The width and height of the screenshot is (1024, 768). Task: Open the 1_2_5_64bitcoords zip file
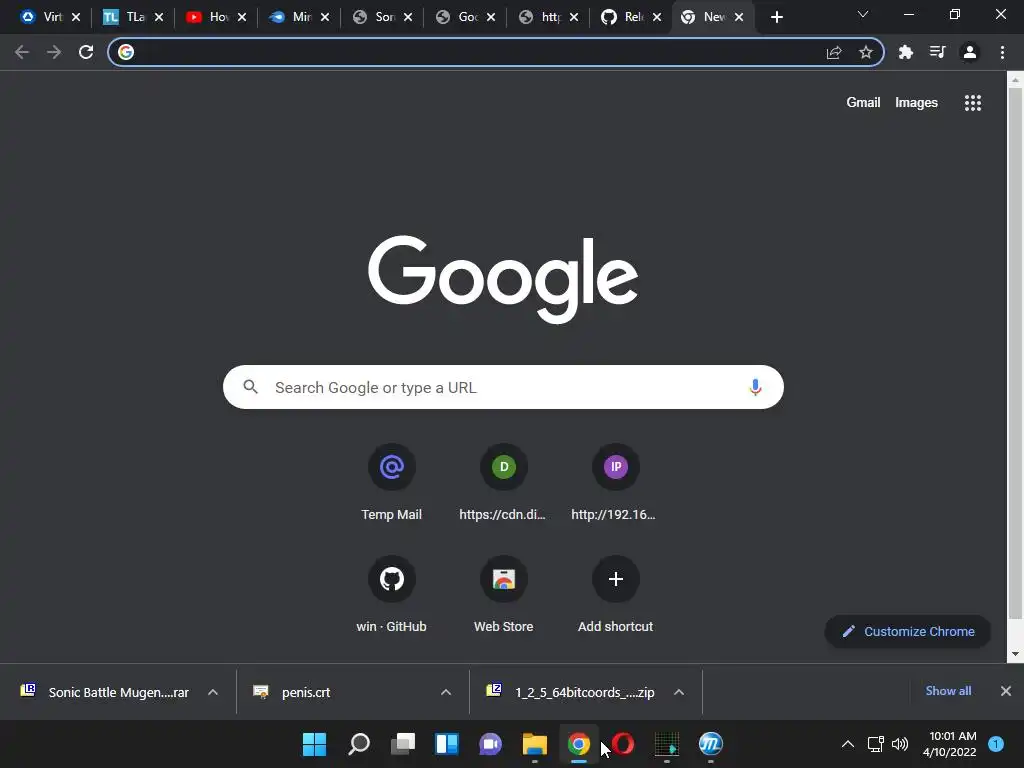click(571, 692)
